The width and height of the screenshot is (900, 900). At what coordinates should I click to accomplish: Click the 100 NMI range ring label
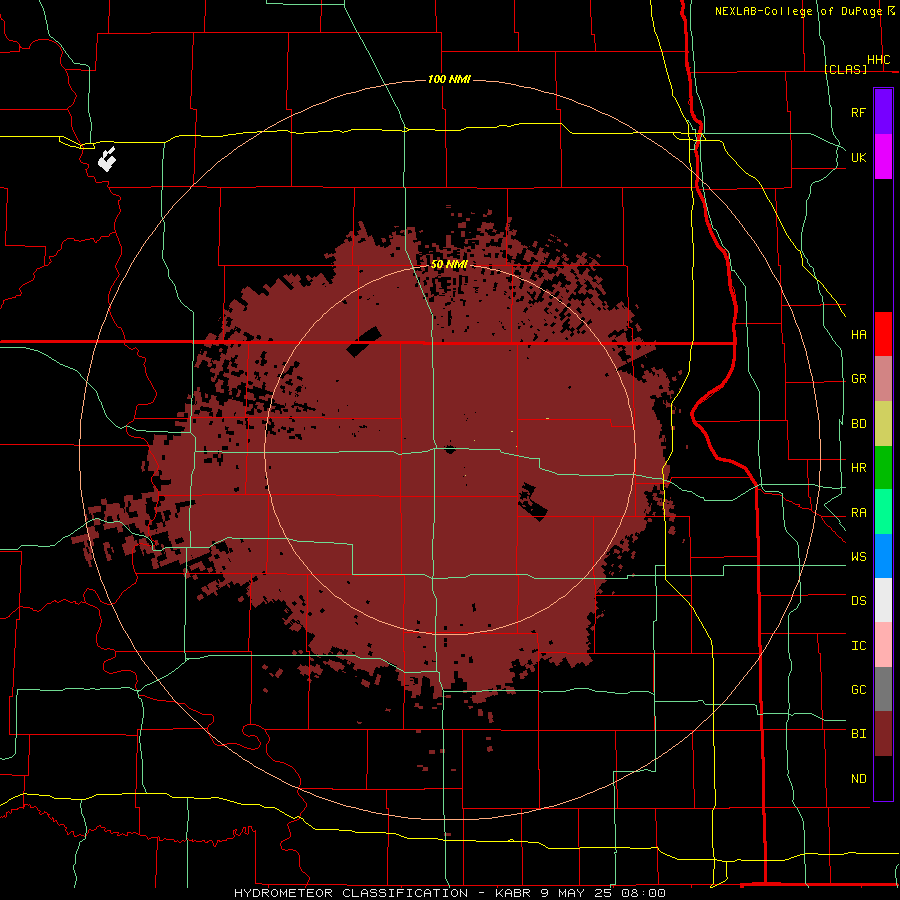[449, 79]
